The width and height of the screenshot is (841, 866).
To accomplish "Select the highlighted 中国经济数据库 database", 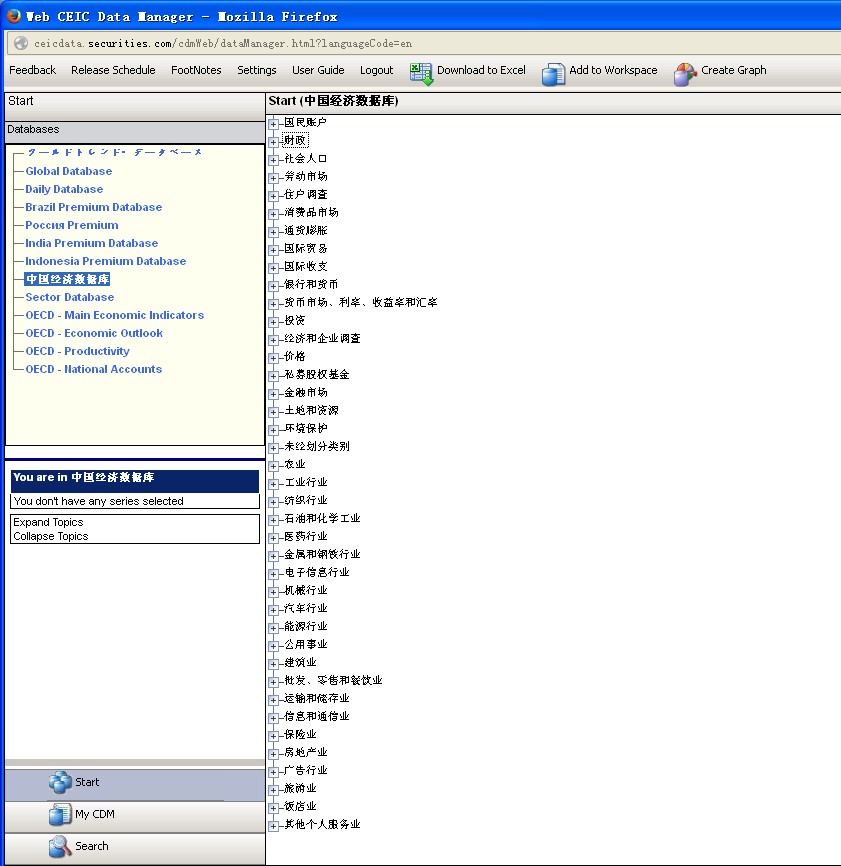I will [x=67, y=279].
